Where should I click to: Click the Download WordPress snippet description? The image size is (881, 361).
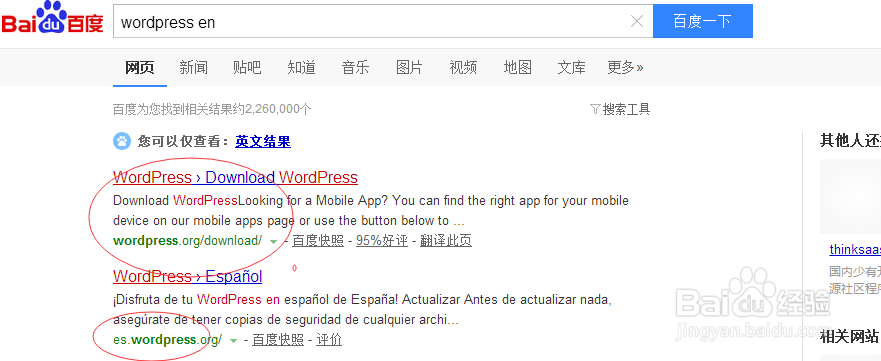tap(371, 211)
